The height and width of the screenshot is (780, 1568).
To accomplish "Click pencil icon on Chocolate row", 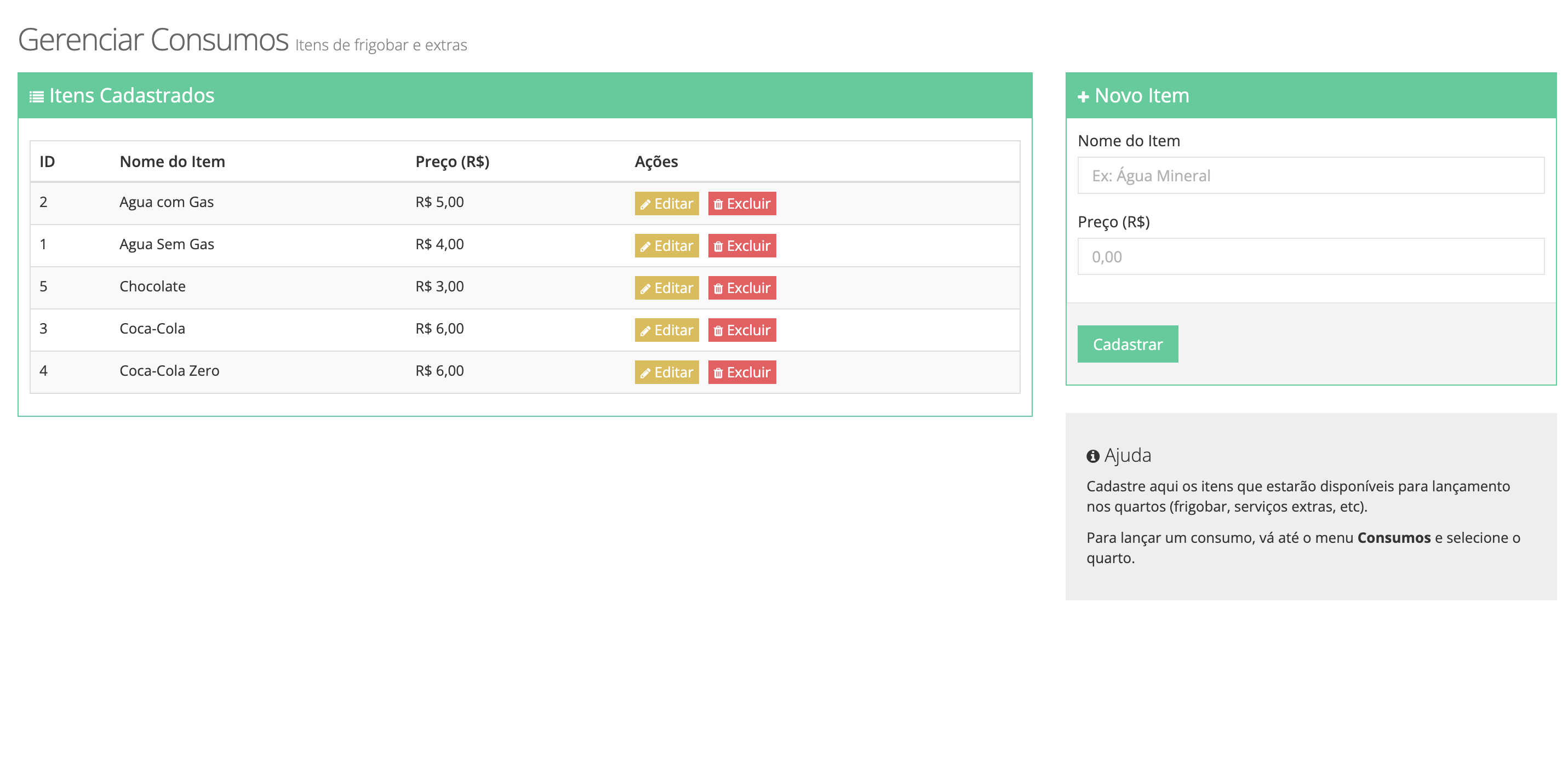I will [645, 289].
